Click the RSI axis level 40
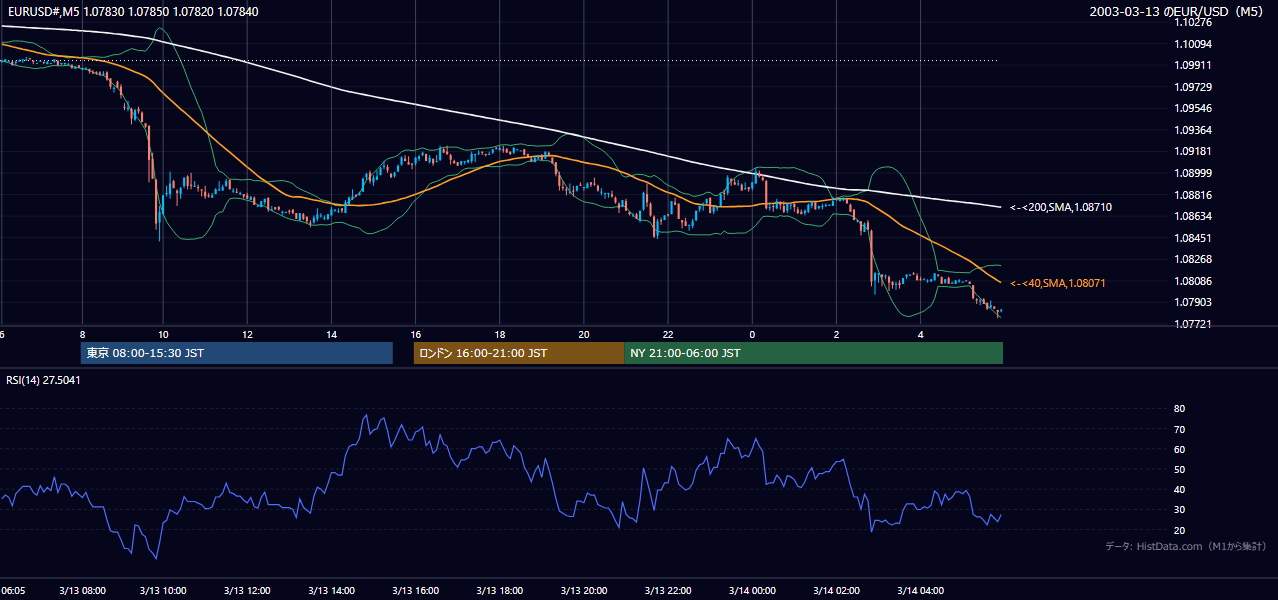Screen dimensions: 1278x600 1179,489
